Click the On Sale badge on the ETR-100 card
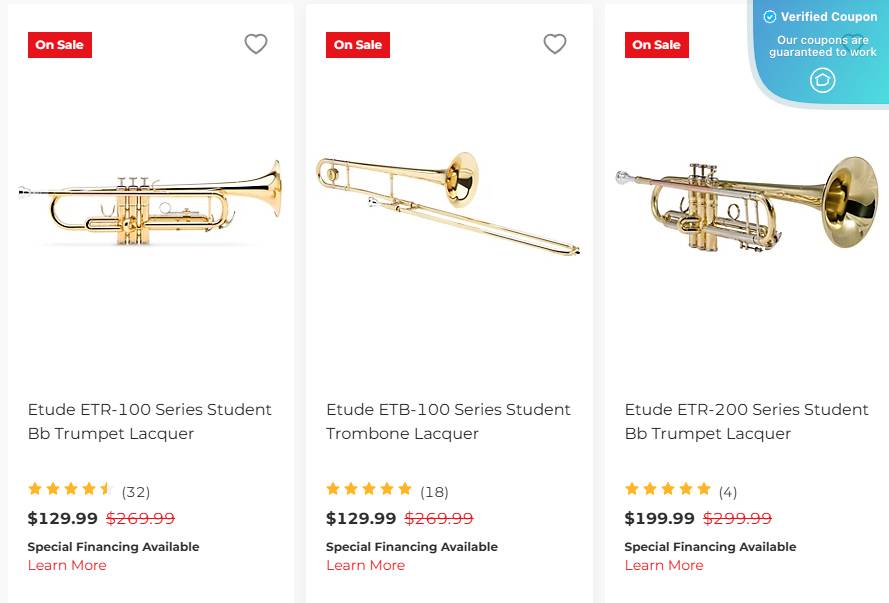Screen dimensions: 889x603 tap(59, 45)
